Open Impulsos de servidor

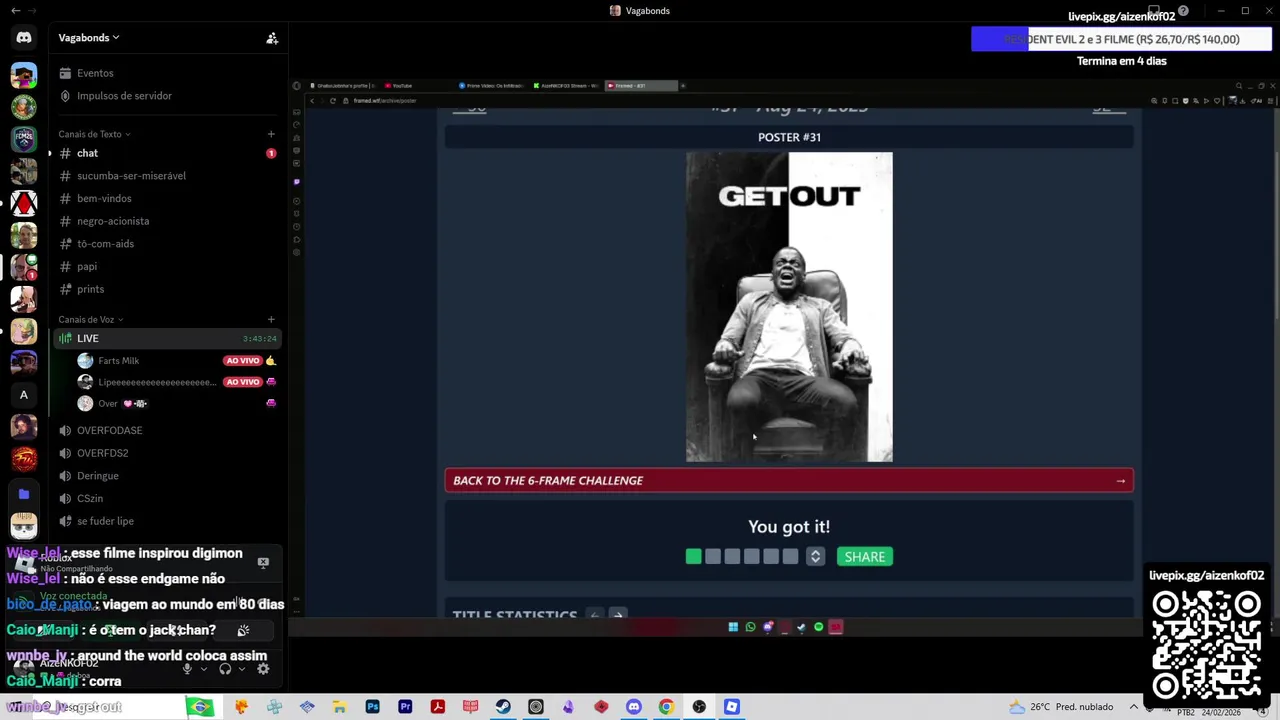pos(124,96)
